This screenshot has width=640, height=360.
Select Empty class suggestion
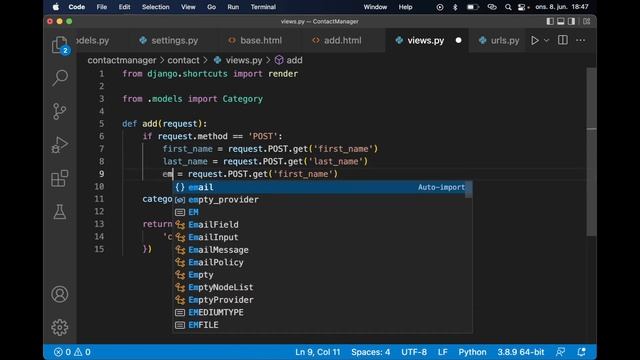[322, 275]
